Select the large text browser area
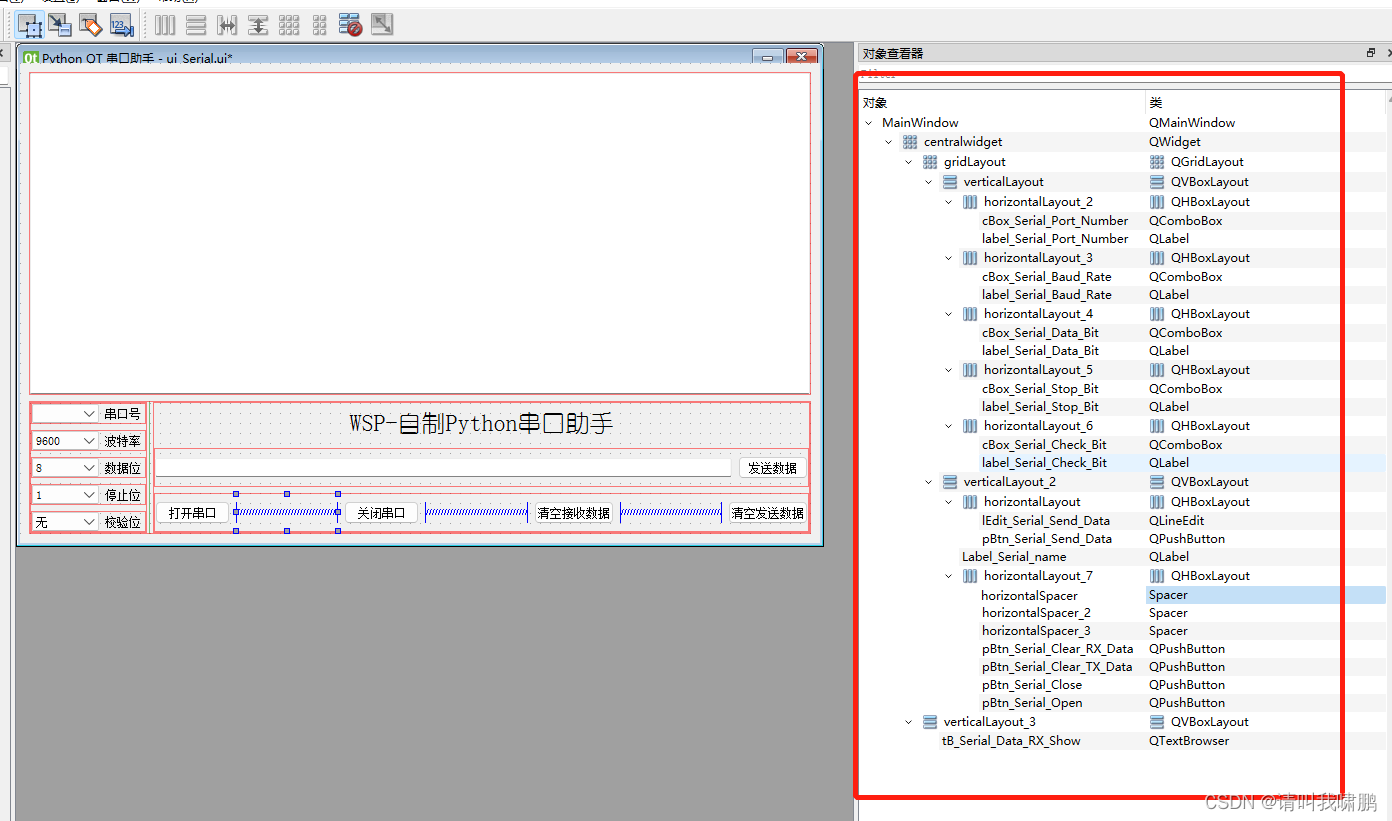 click(420, 232)
